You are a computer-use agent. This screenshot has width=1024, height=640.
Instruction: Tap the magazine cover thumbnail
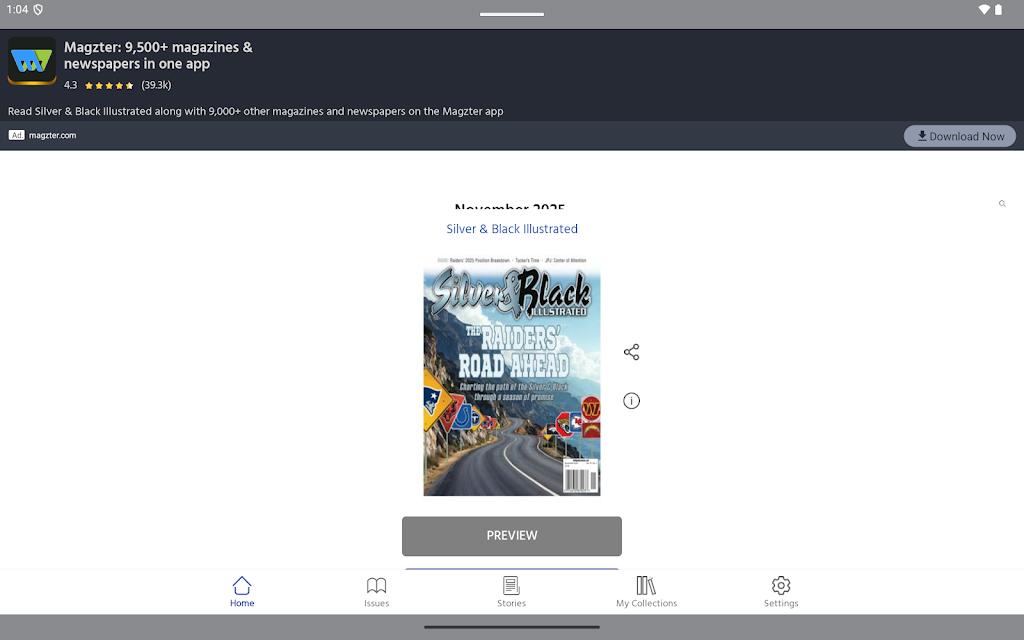click(x=511, y=376)
